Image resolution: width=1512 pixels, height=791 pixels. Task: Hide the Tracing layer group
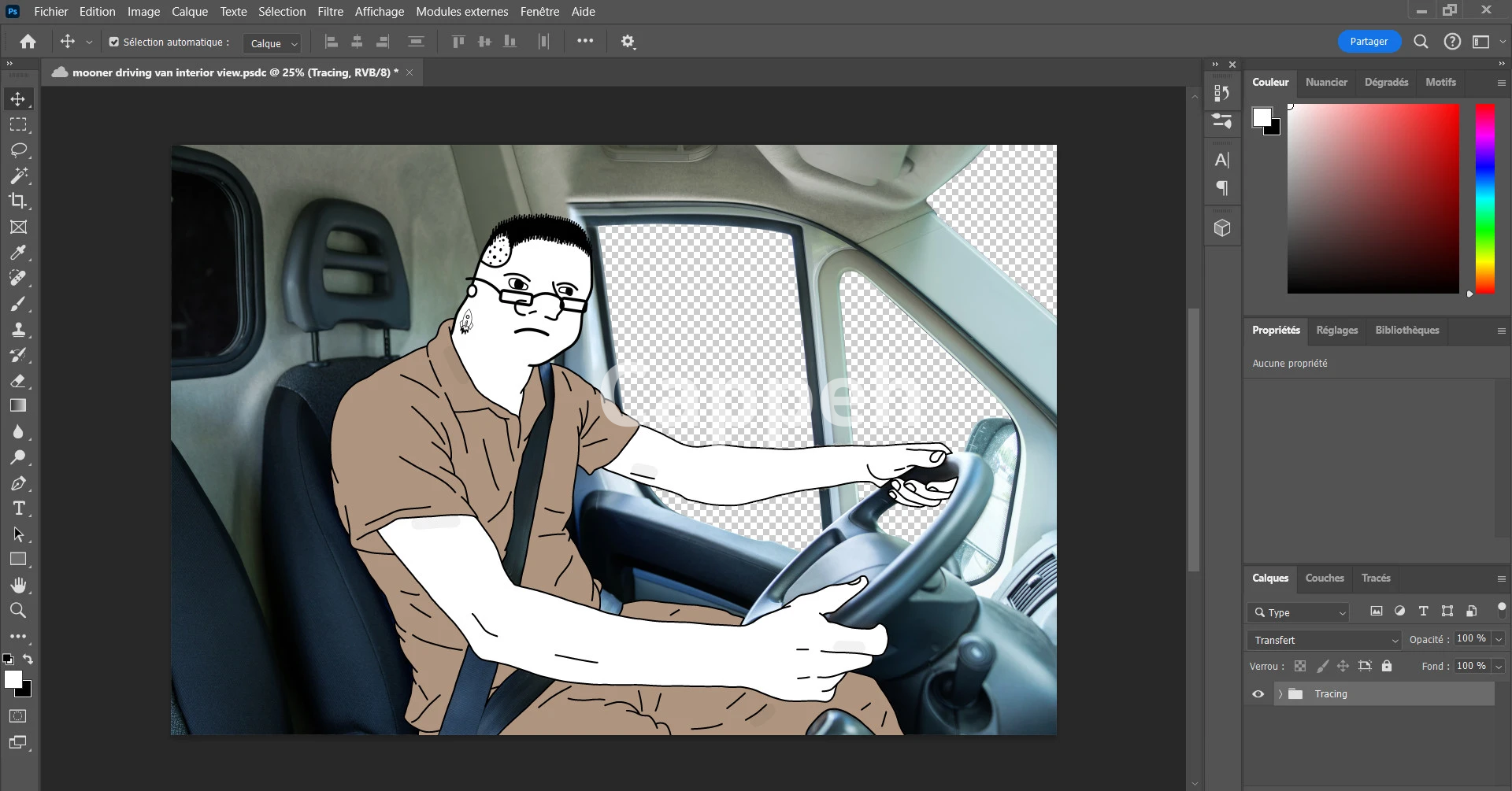pyautogui.click(x=1258, y=694)
